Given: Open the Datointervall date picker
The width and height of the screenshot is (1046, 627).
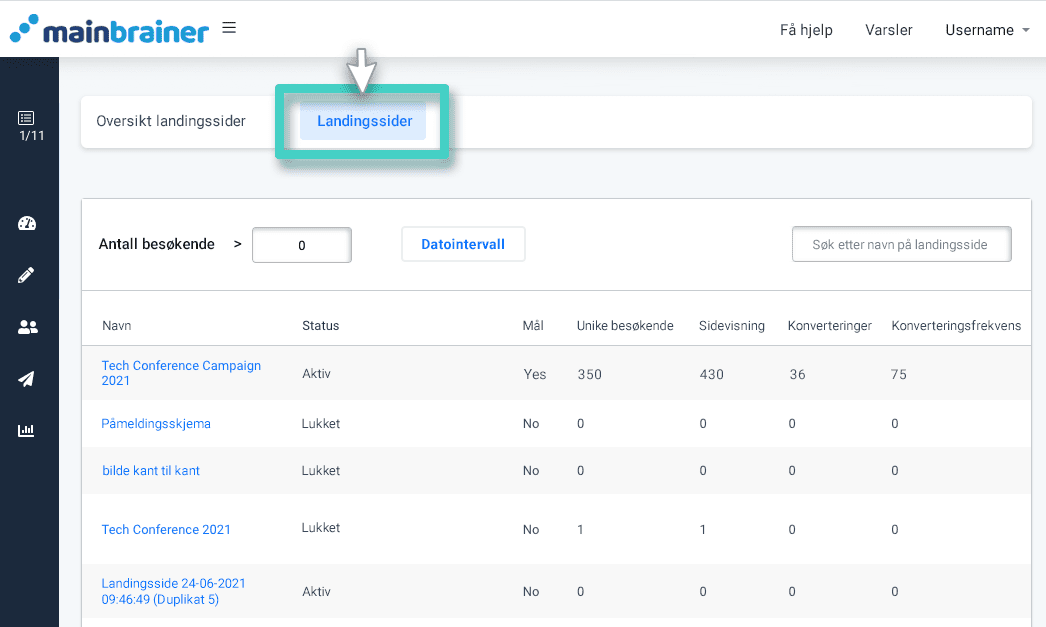Looking at the screenshot, I should point(463,243).
